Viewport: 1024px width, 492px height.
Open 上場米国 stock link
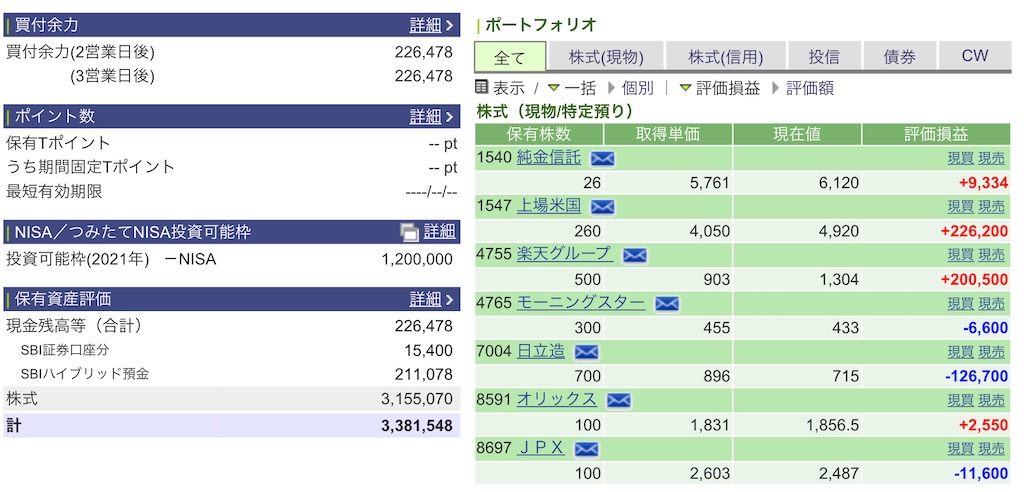tap(549, 206)
